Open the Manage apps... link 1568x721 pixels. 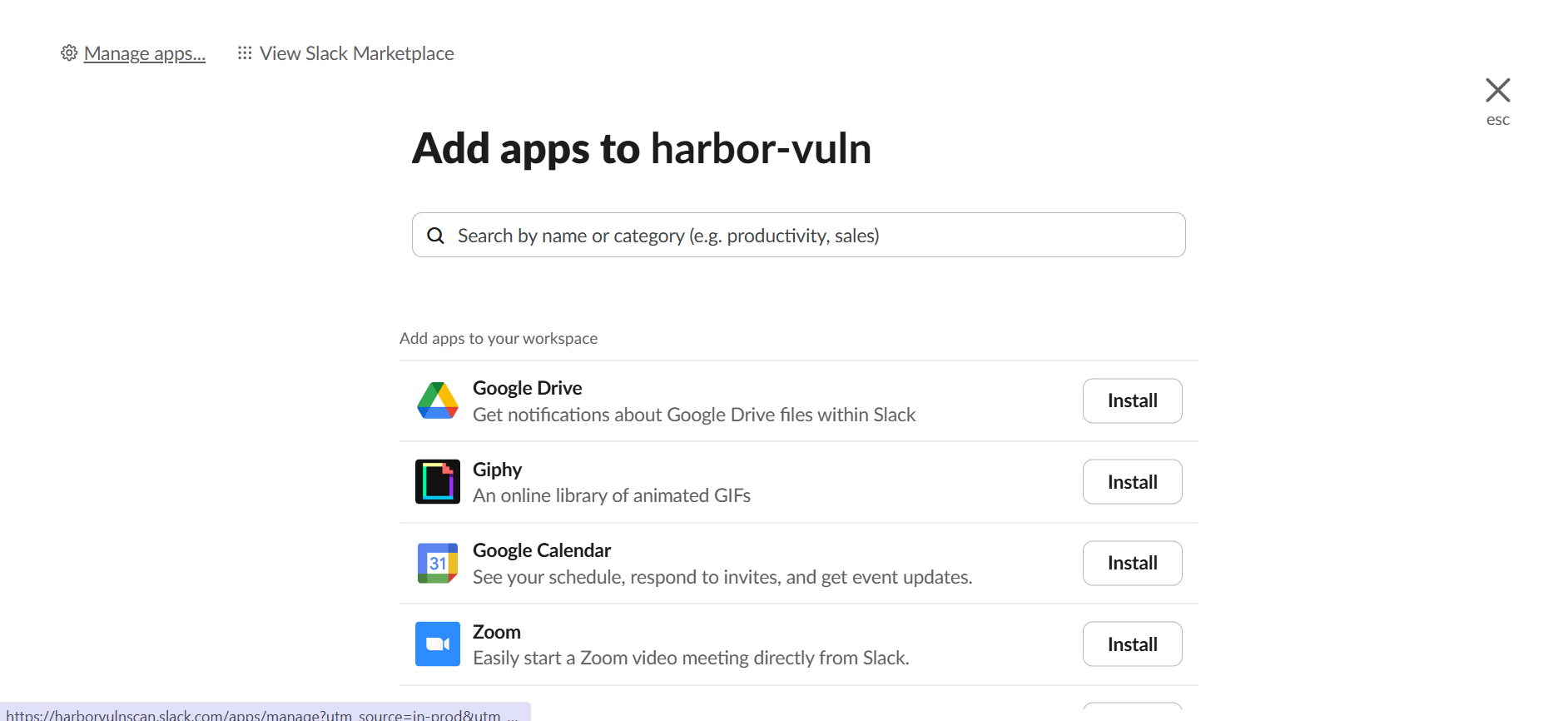[144, 53]
